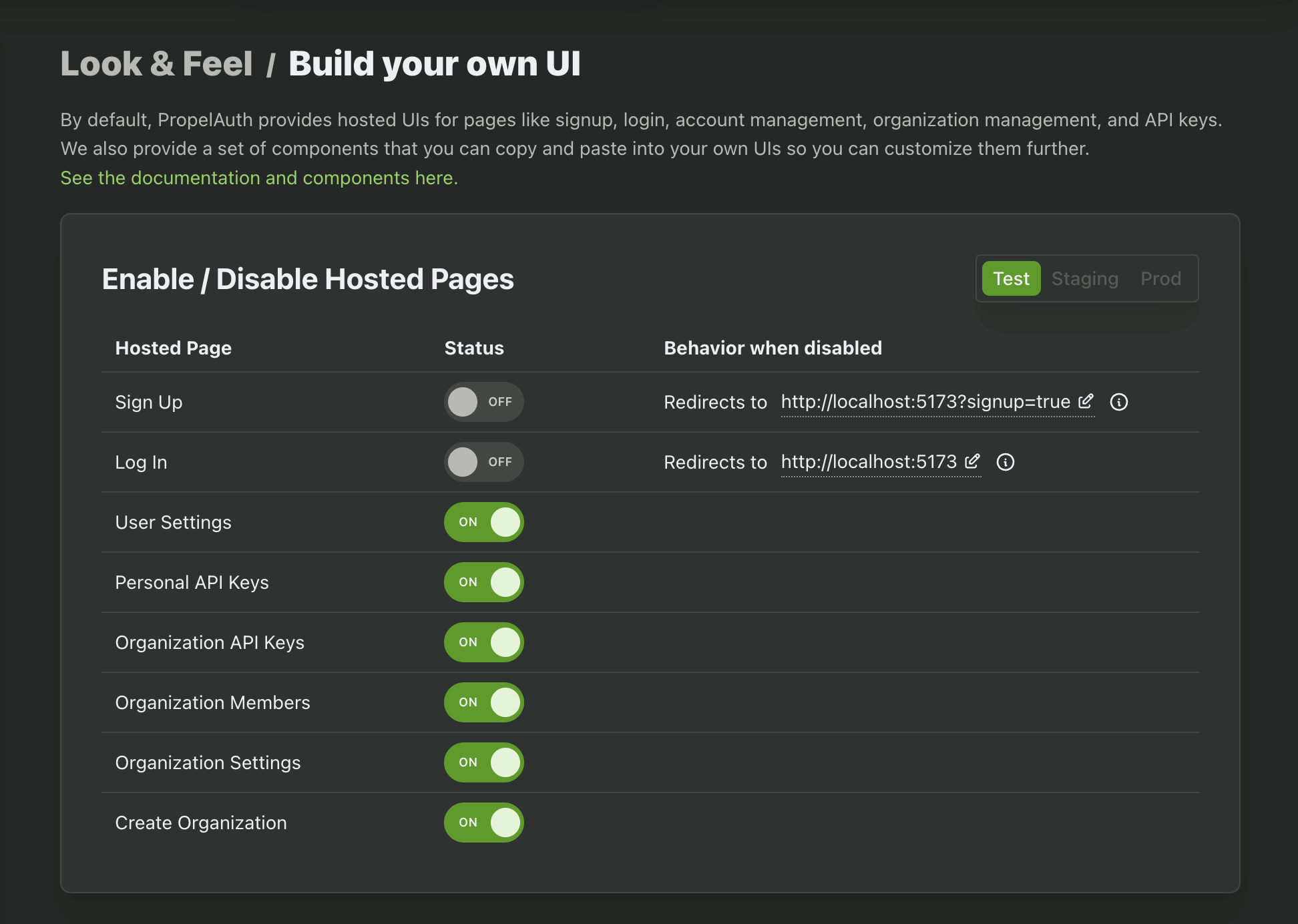Image resolution: width=1298 pixels, height=924 pixels.
Task: Open the info tooltip for the Sign Up redirect
Action: [x=1119, y=401]
